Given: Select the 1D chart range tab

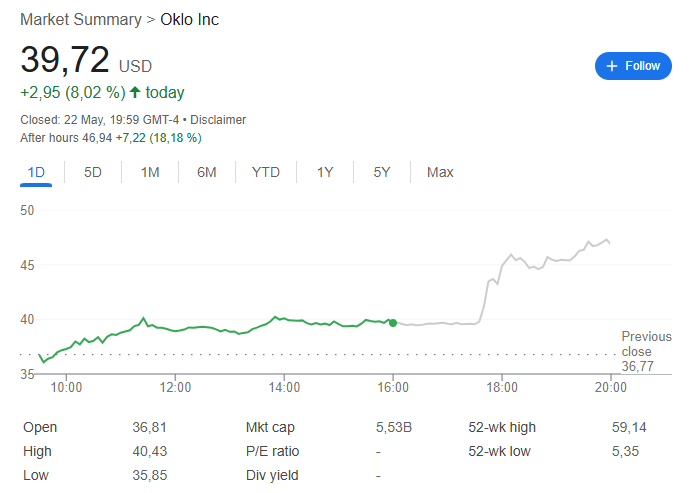Looking at the screenshot, I should pos(37,172).
